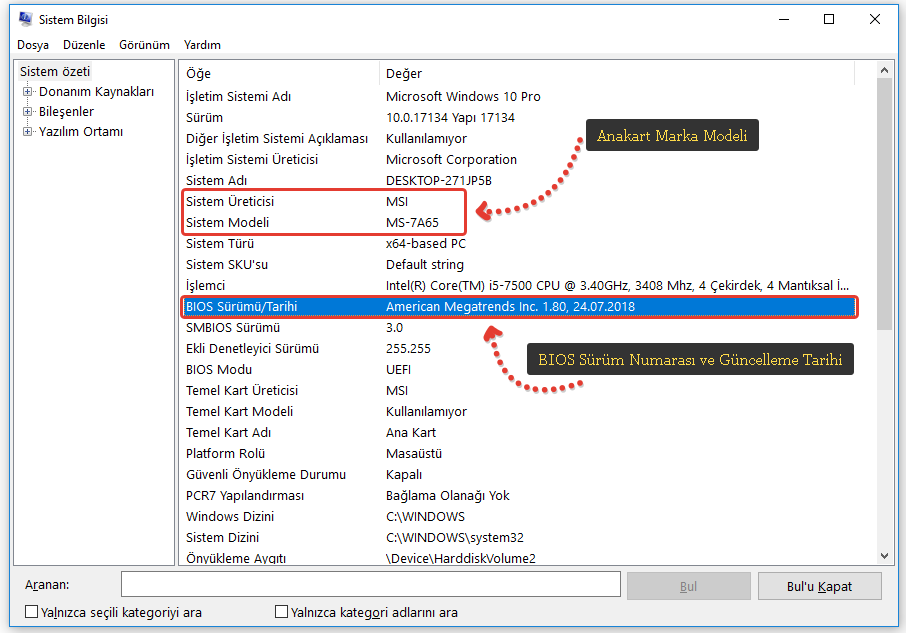Screen dimensions: 906x633
Task: Expand the Yazılım Ortamı tree node
Action: [28, 132]
